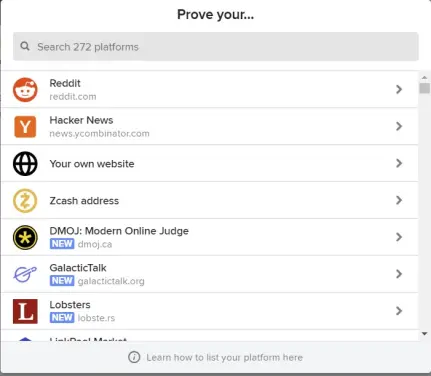431x376 pixels.
Task: Expand the Hacker News row chevron
Action: click(x=399, y=126)
